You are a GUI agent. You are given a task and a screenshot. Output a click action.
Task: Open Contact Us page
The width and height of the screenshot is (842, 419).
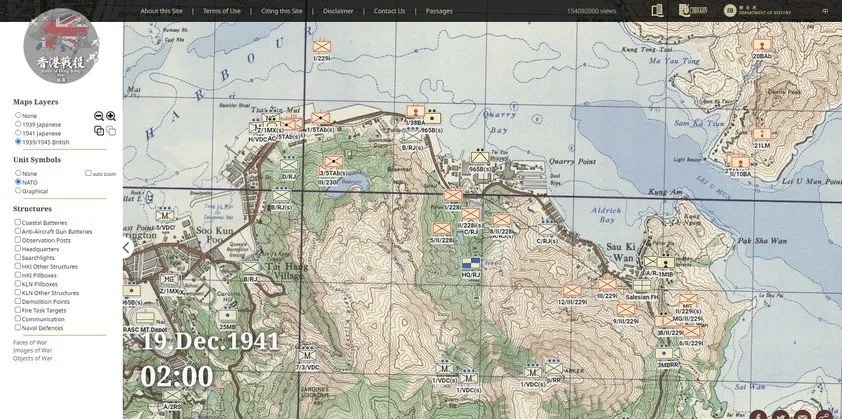click(389, 11)
